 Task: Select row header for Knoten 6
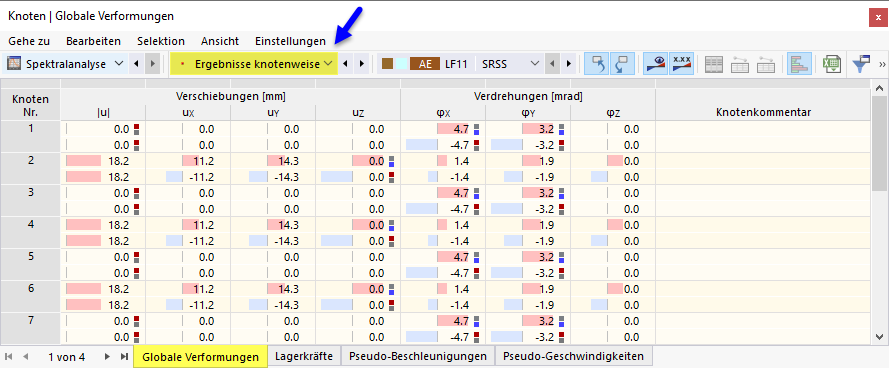coord(30,297)
